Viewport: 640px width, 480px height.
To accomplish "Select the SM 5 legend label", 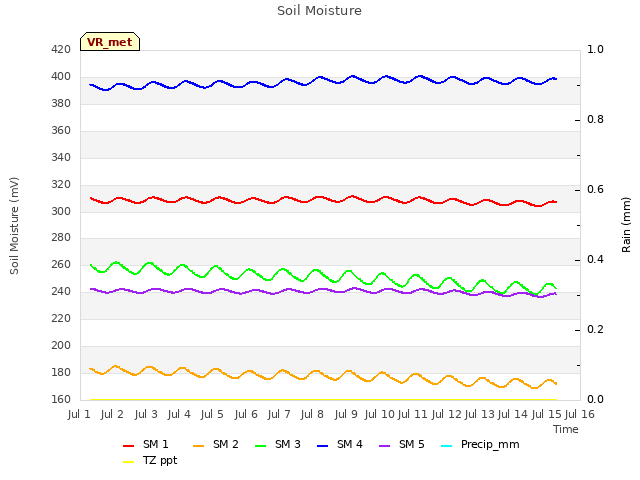I will click(411, 444).
